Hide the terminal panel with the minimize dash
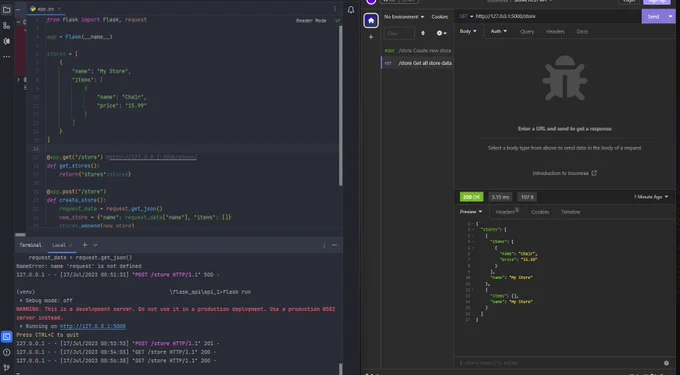This screenshot has height=375, width=680. (x=334, y=245)
